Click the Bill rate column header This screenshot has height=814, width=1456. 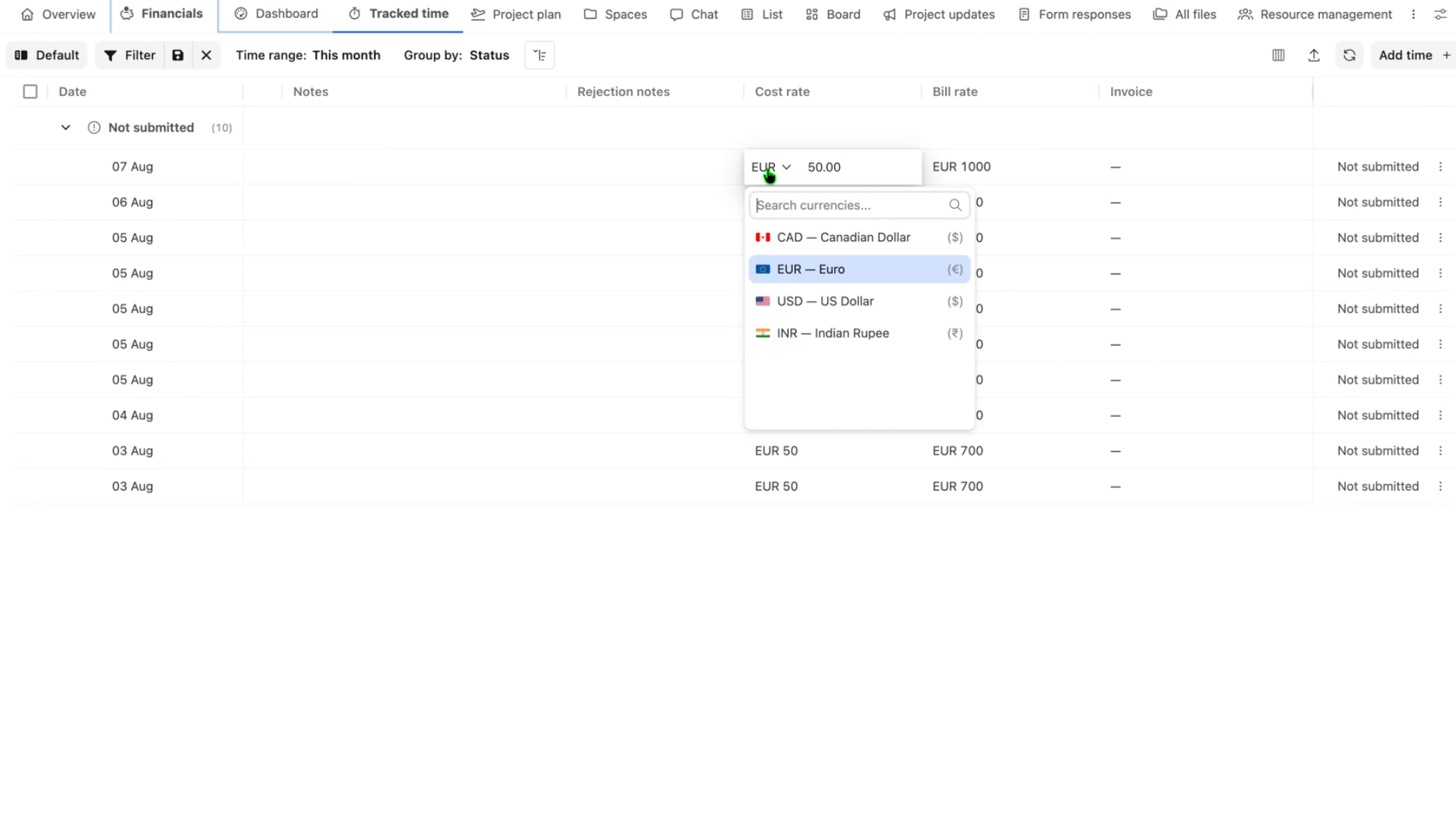tap(955, 92)
